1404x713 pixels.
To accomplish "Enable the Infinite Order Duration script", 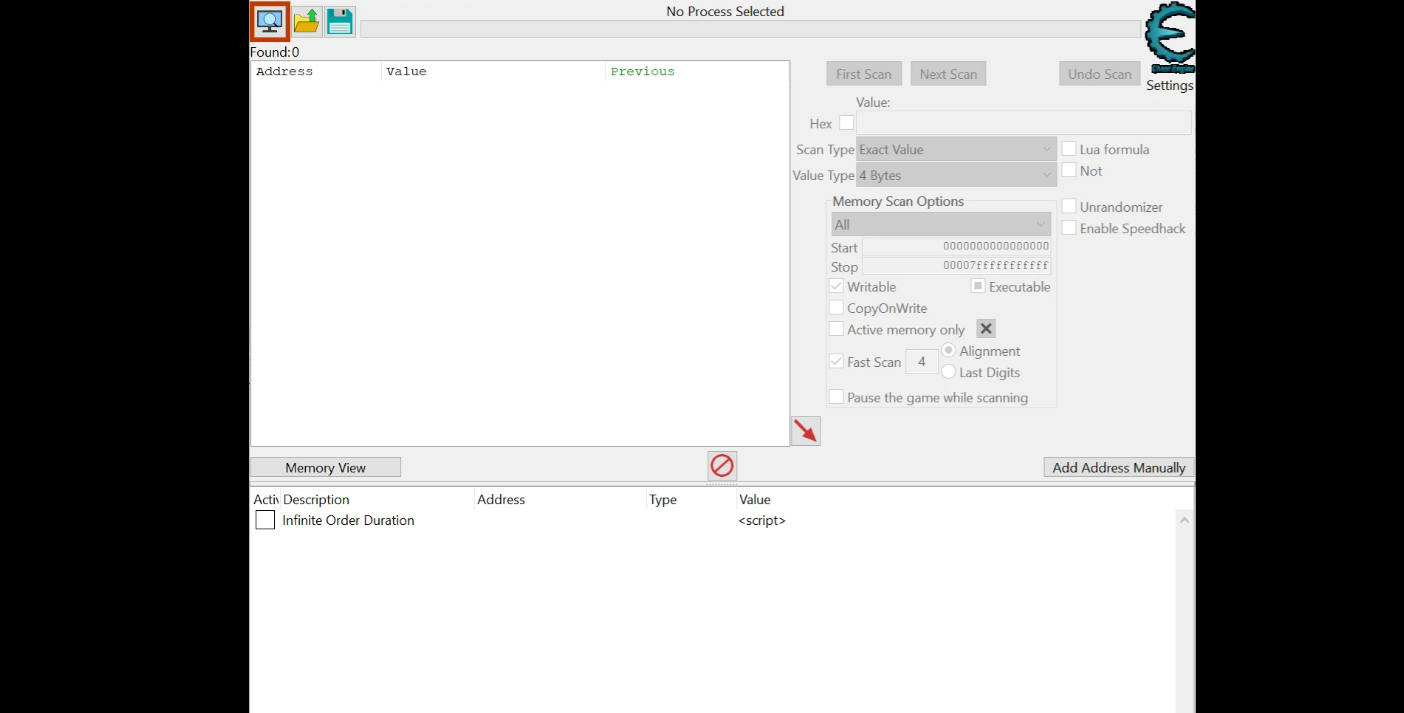I will click(265, 520).
